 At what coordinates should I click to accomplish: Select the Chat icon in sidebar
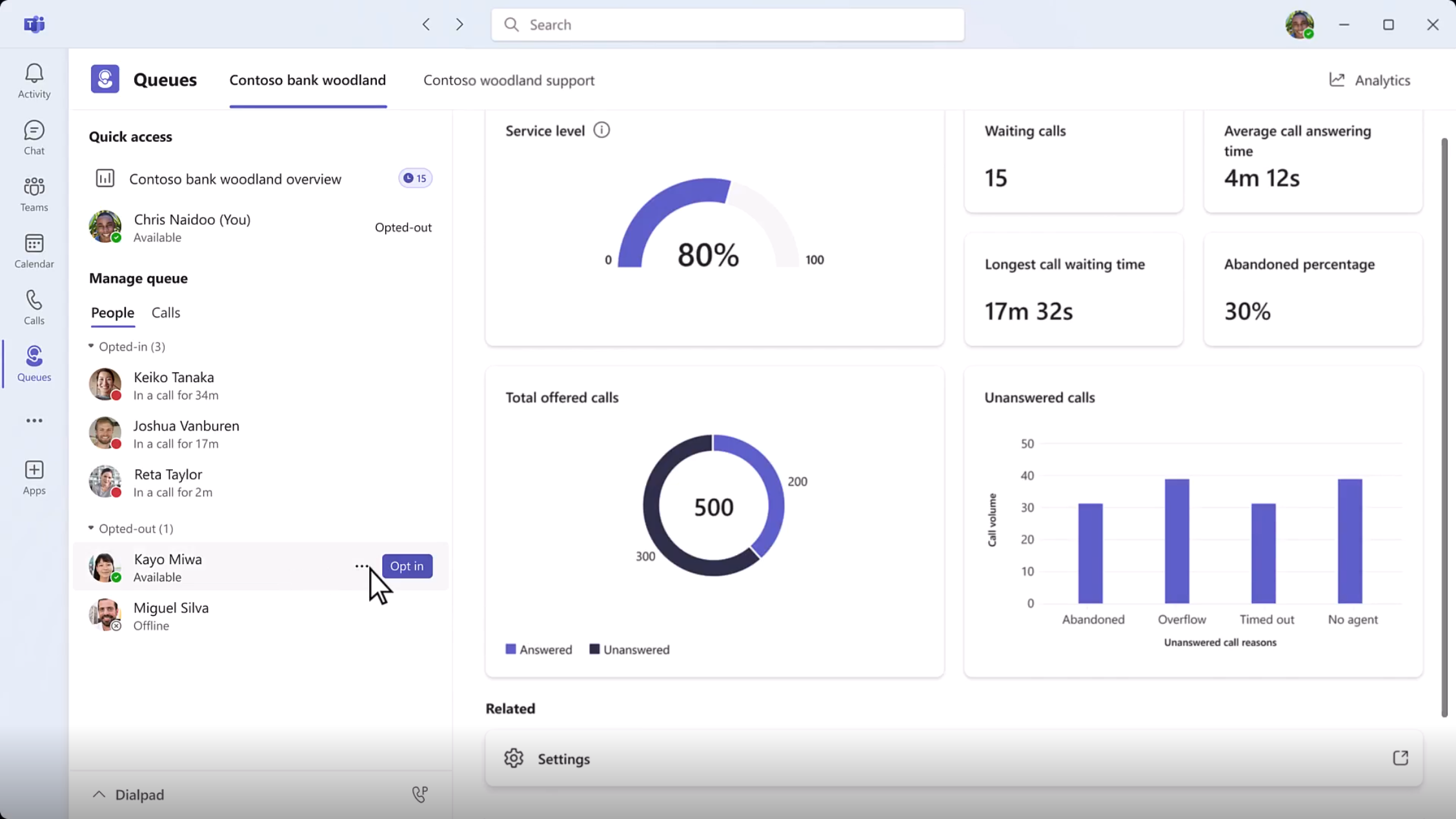point(34,137)
